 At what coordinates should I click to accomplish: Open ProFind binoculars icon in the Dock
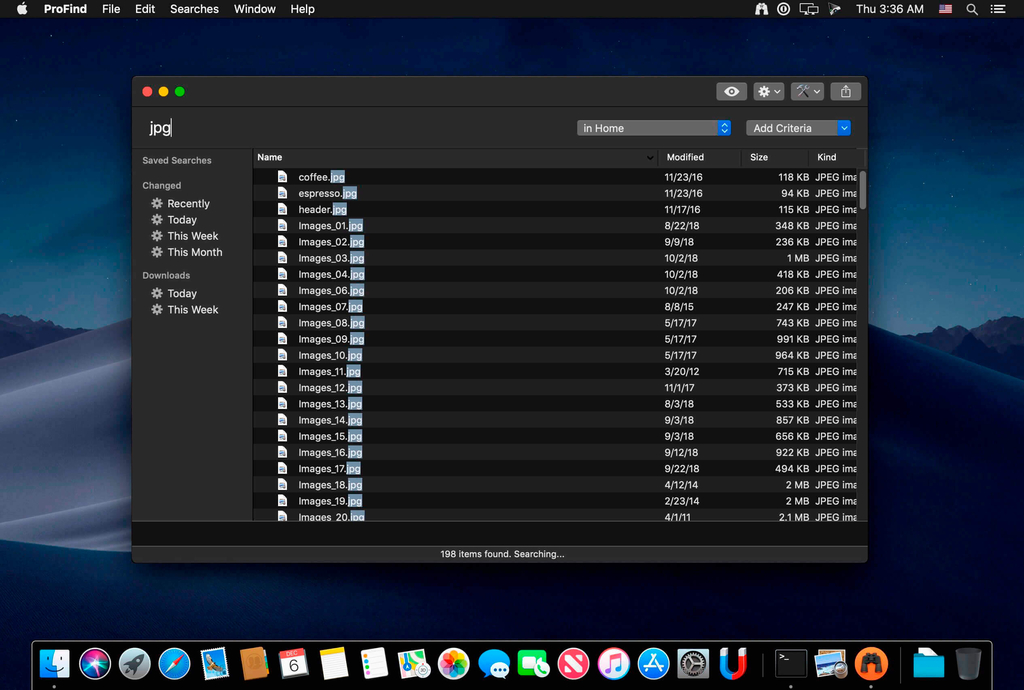[872, 662]
